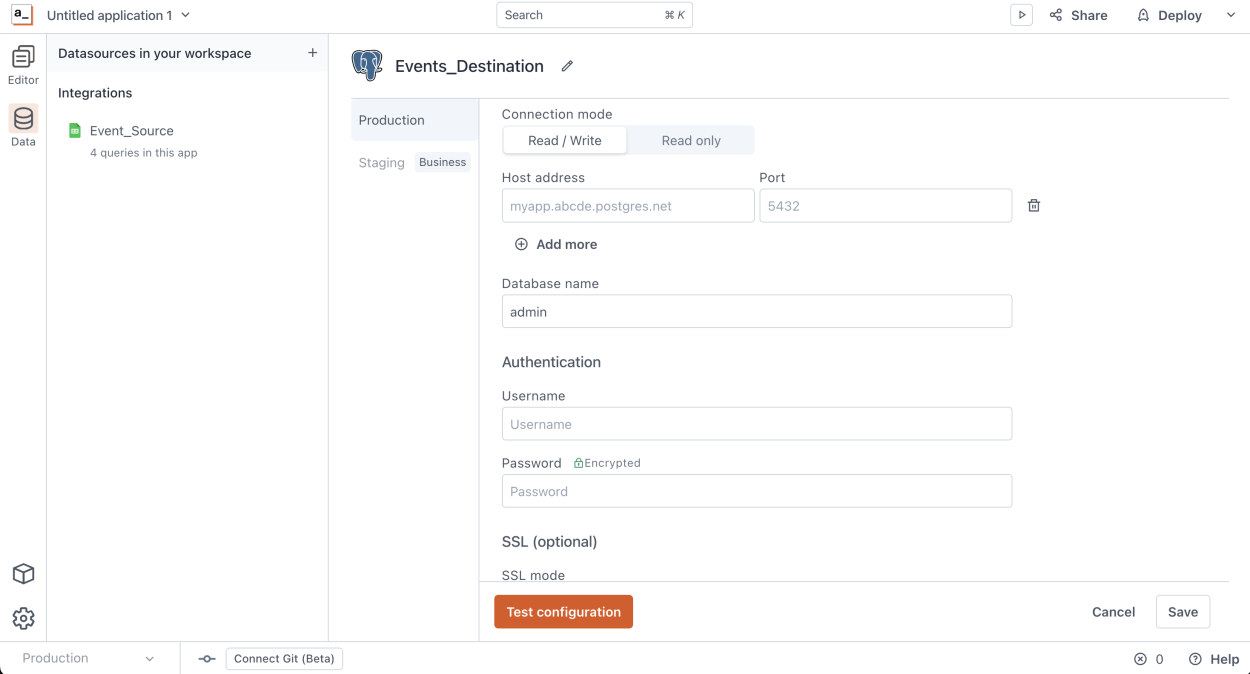Expand the Deploy options chevron
The height and width of the screenshot is (674, 1250).
coord(1232,15)
